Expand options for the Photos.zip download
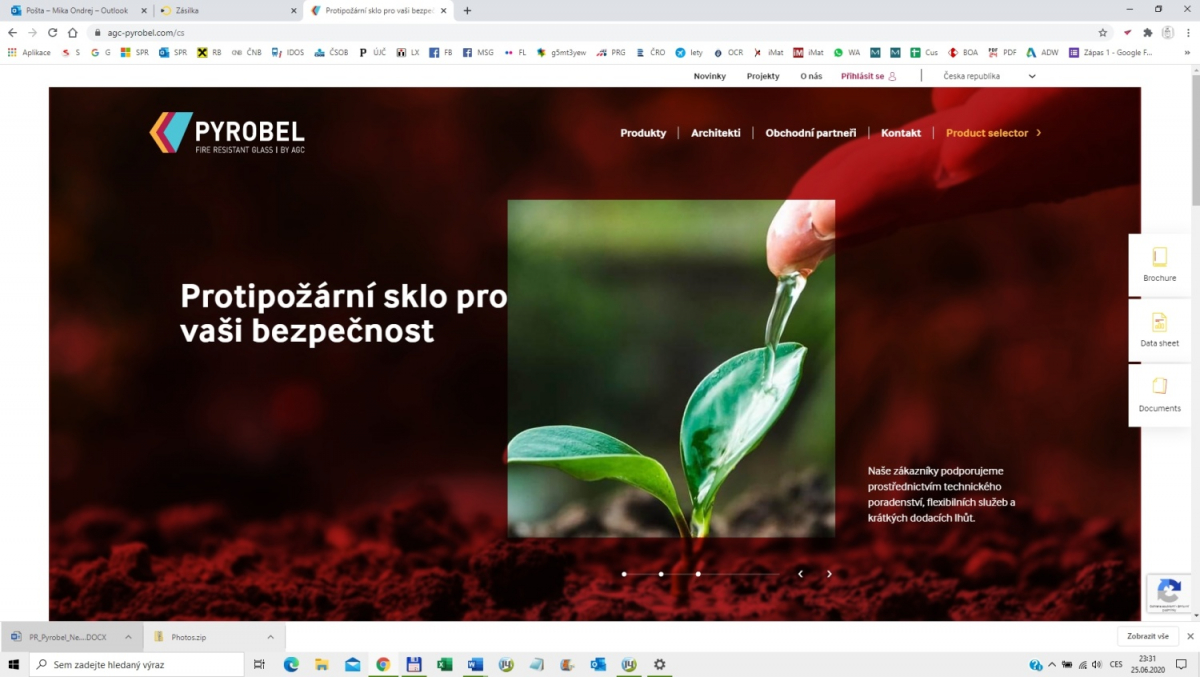This screenshot has width=1200, height=677. [x=270, y=636]
